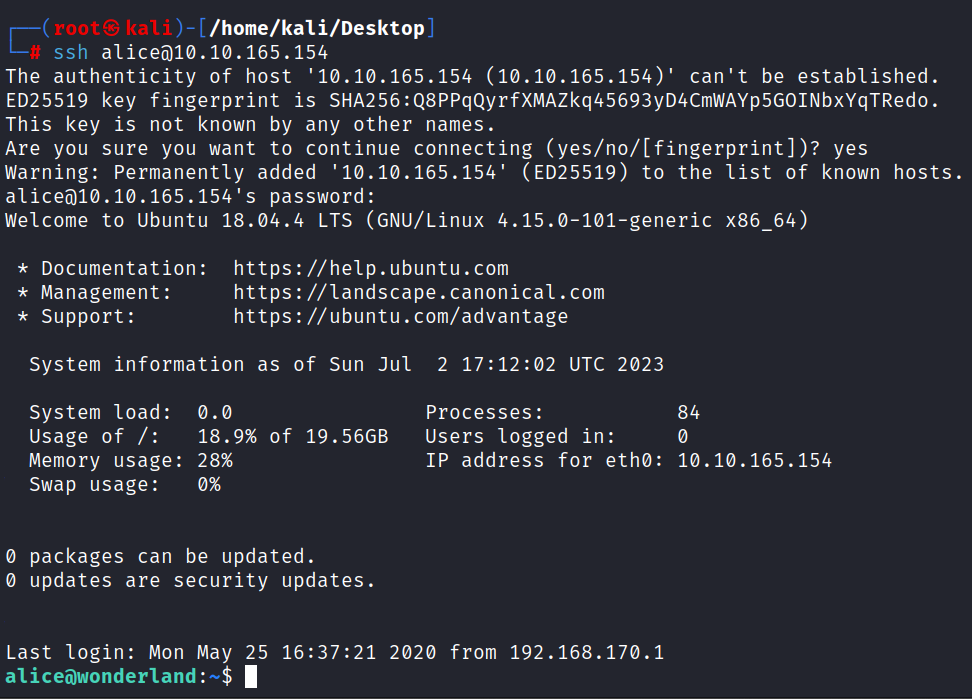The width and height of the screenshot is (972, 699).
Task: Open the https://landscape.canonical.com management link
Action: (418, 292)
